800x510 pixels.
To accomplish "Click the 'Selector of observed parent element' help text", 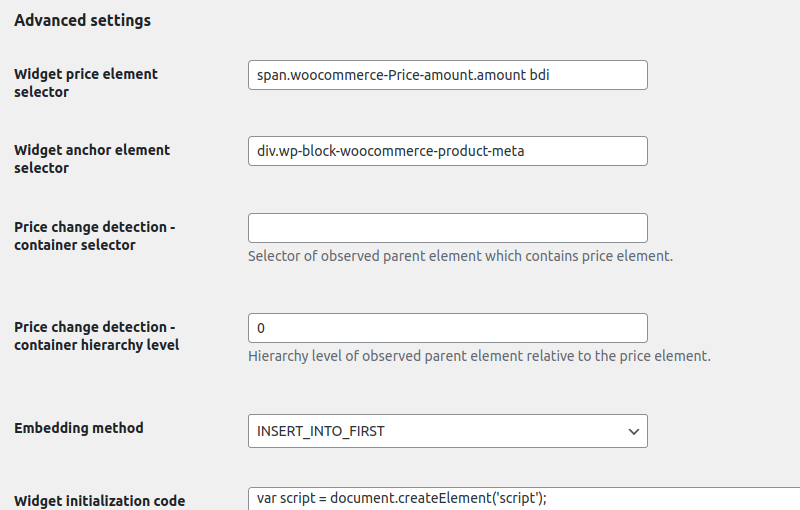I will (x=460, y=256).
